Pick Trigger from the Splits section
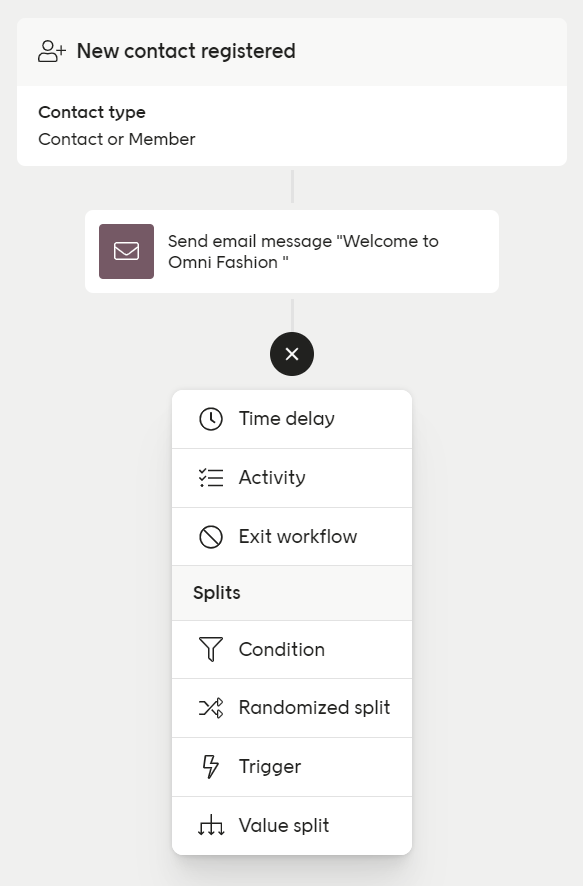Image resolution: width=583 pixels, height=886 pixels. tap(292, 767)
